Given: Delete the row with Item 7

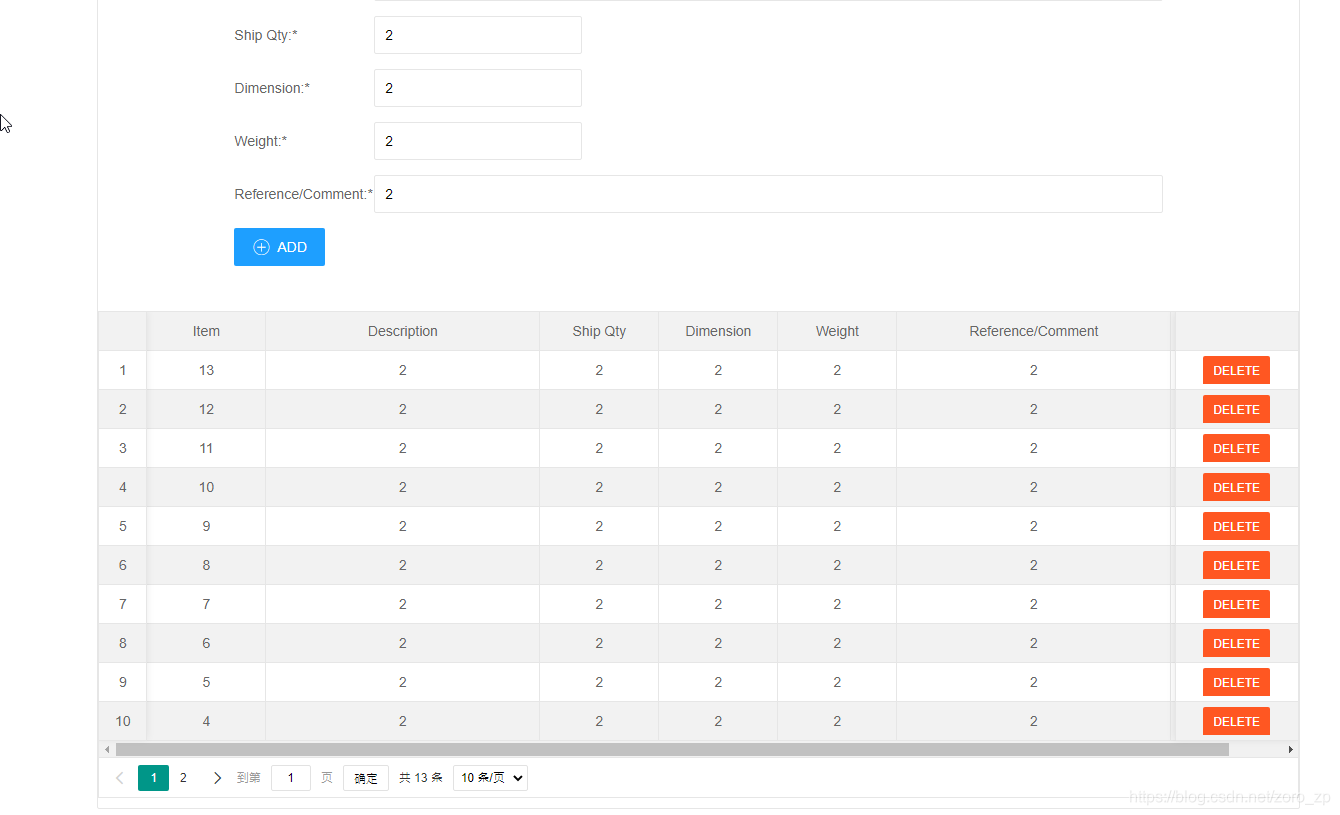Looking at the screenshot, I should pos(1236,604).
